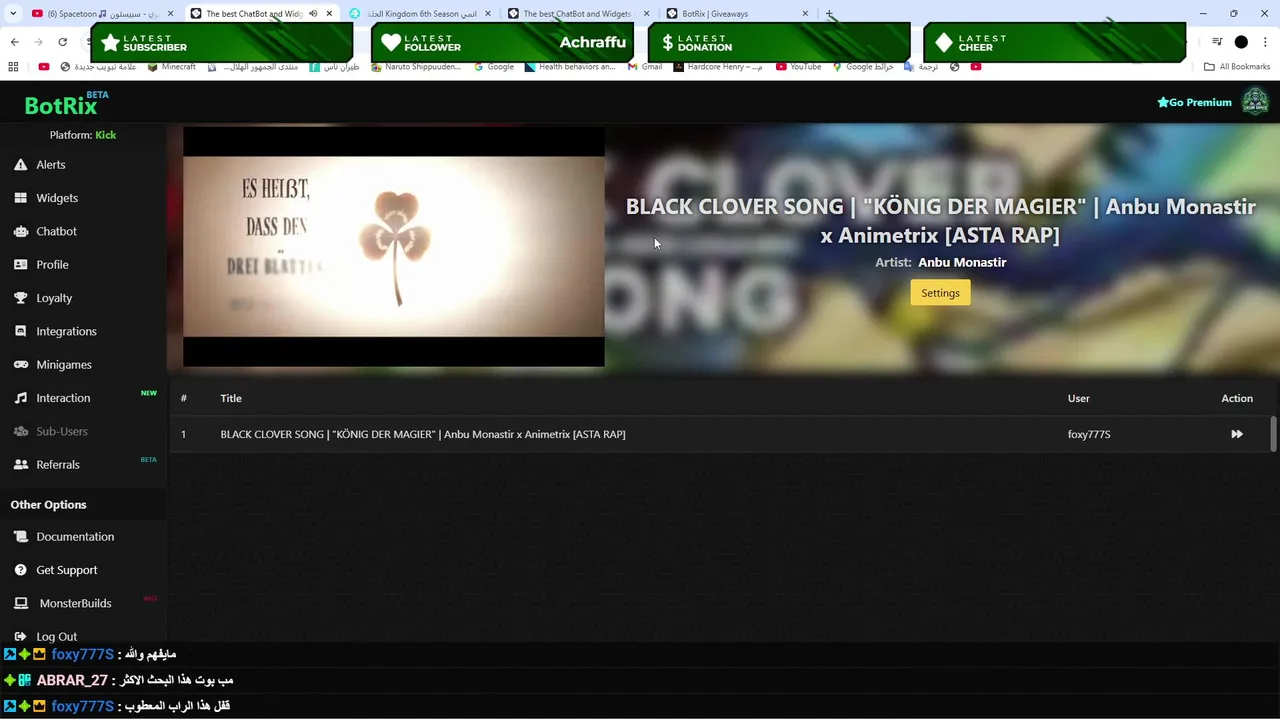The width and height of the screenshot is (1280, 720).
Task: Click the Action column header
Action: click(1237, 398)
